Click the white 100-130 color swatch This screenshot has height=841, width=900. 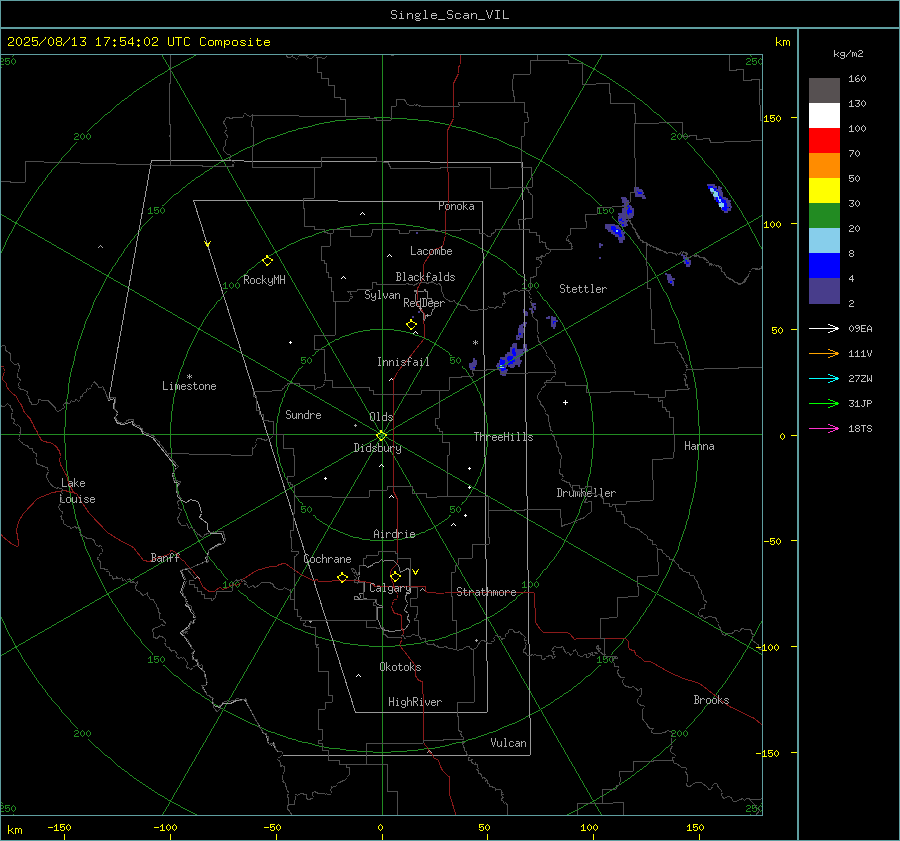824,115
